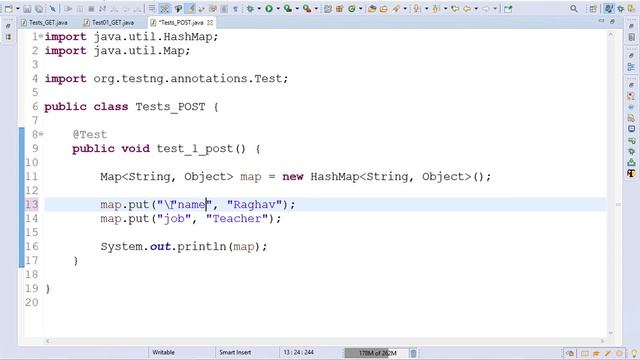The height and width of the screenshot is (360, 640).
Task: Click the Pin Editor icon
Action: (508, 9)
